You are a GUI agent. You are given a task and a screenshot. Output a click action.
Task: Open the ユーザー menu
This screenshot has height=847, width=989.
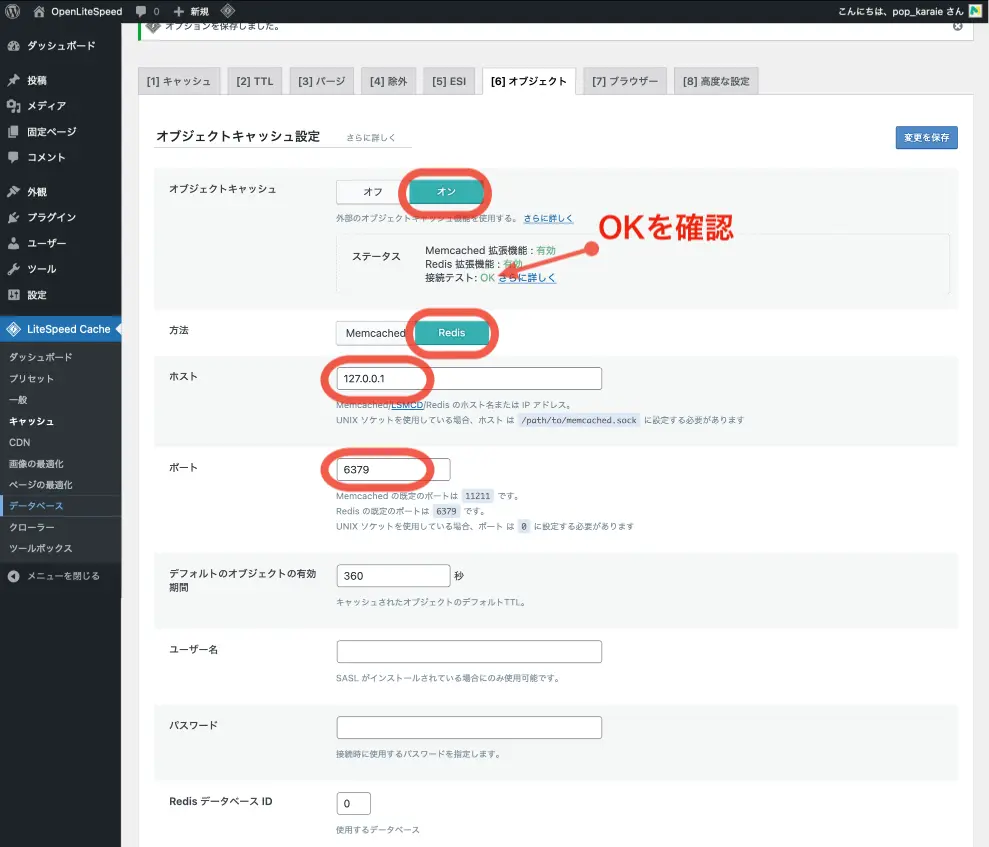pos(61,243)
